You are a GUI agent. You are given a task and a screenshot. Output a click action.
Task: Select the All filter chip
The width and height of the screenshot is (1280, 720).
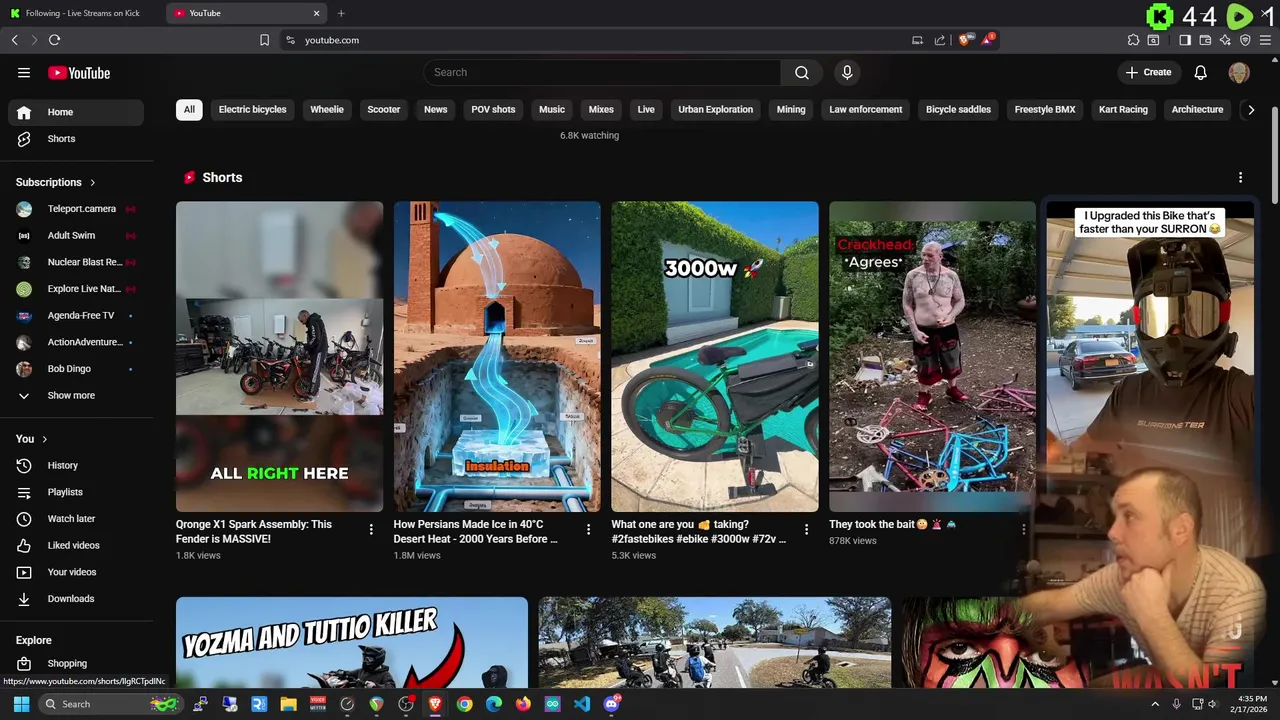189,110
